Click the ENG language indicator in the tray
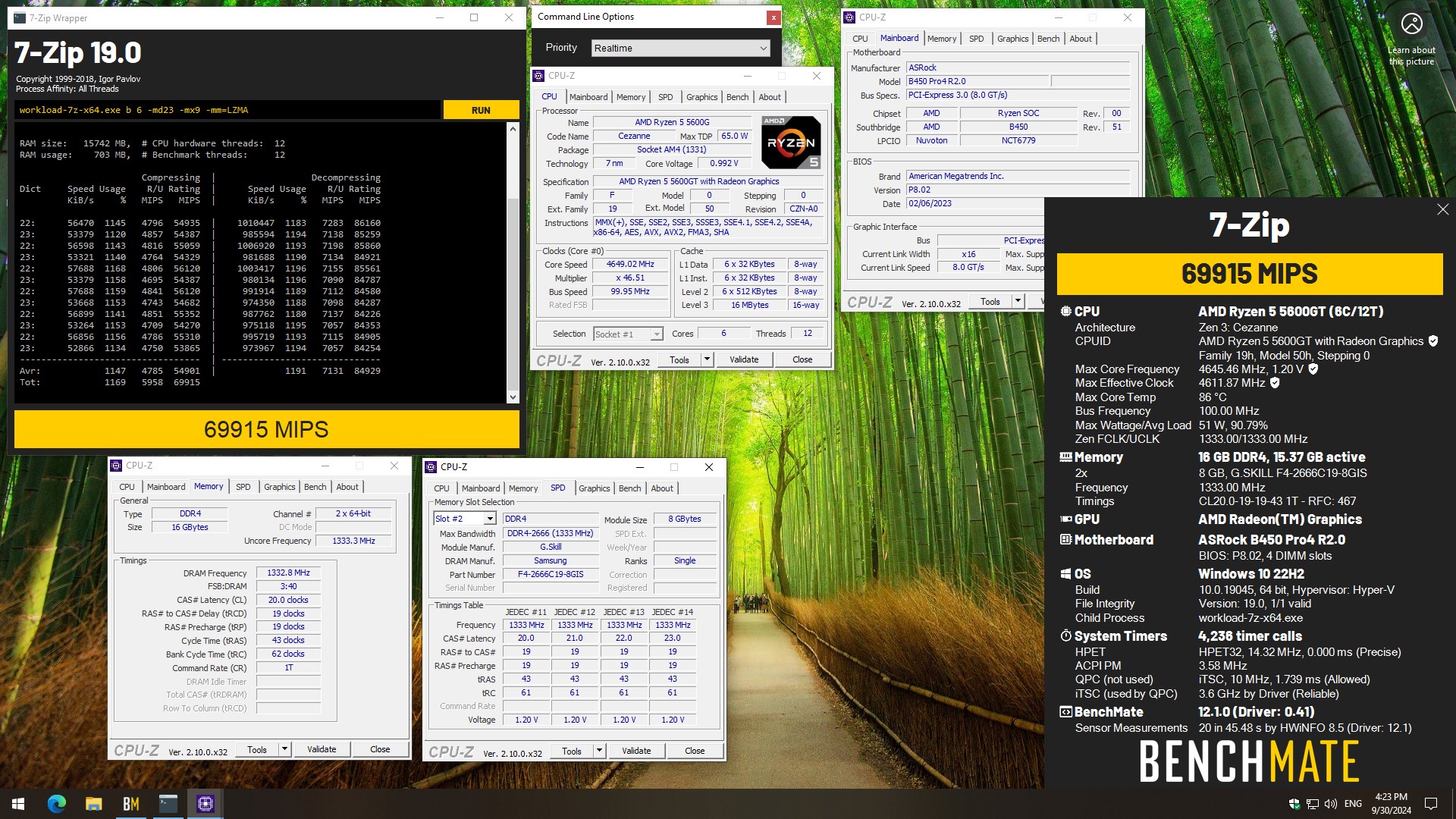Screen dimensions: 1456x819 1353,804
